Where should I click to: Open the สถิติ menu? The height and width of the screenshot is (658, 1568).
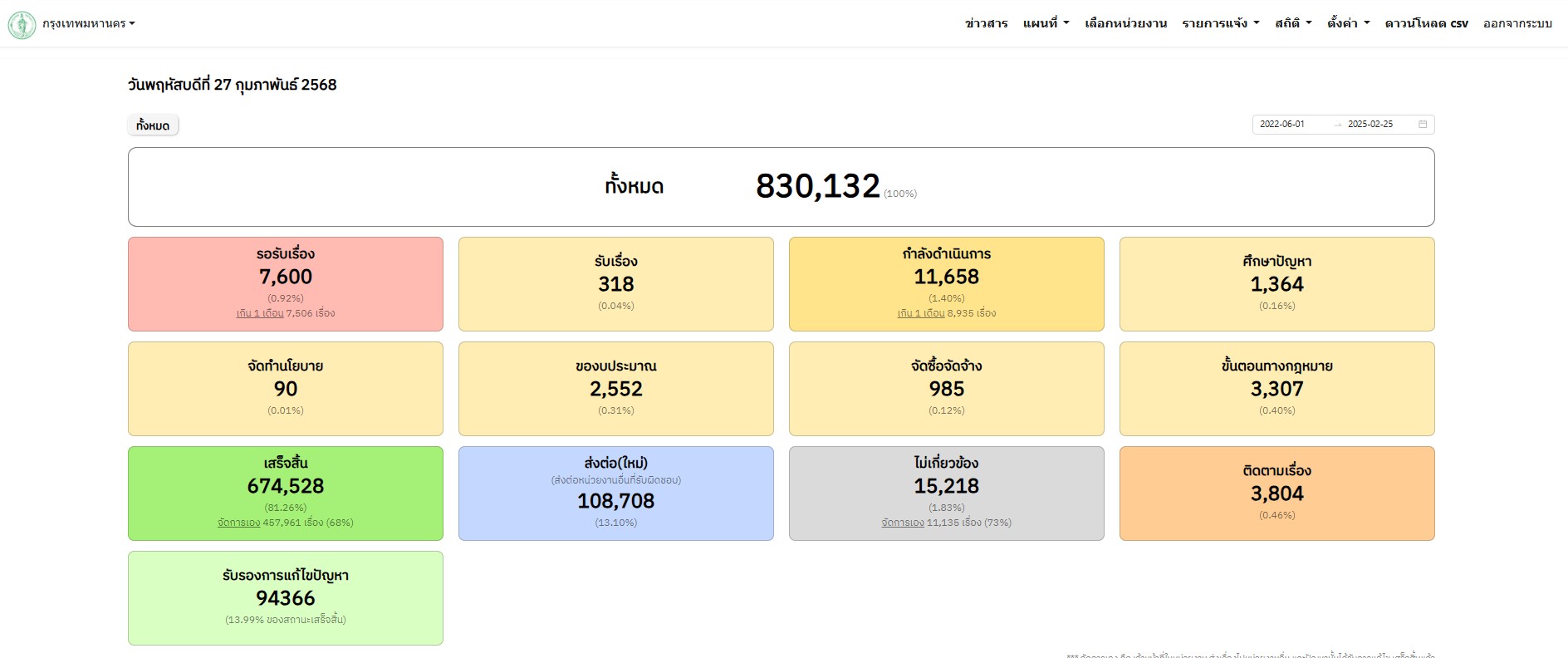(x=1293, y=24)
